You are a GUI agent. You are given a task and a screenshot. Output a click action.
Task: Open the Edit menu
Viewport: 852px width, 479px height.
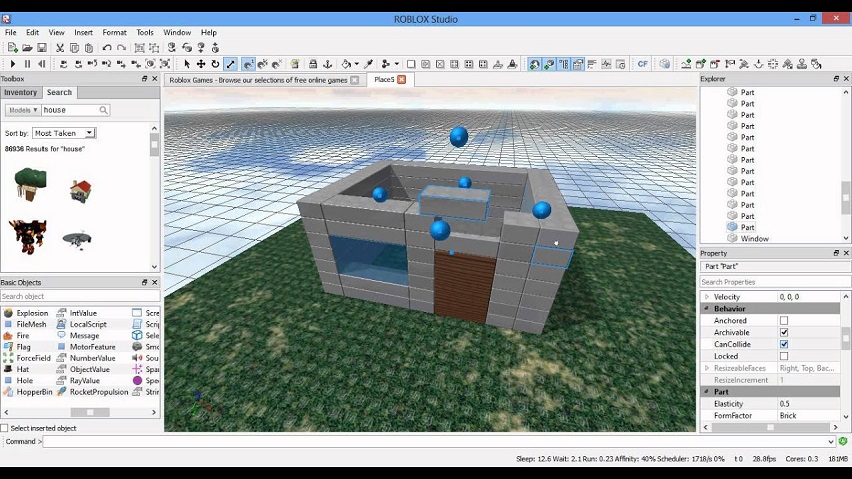pyautogui.click(x=33, y=33)
